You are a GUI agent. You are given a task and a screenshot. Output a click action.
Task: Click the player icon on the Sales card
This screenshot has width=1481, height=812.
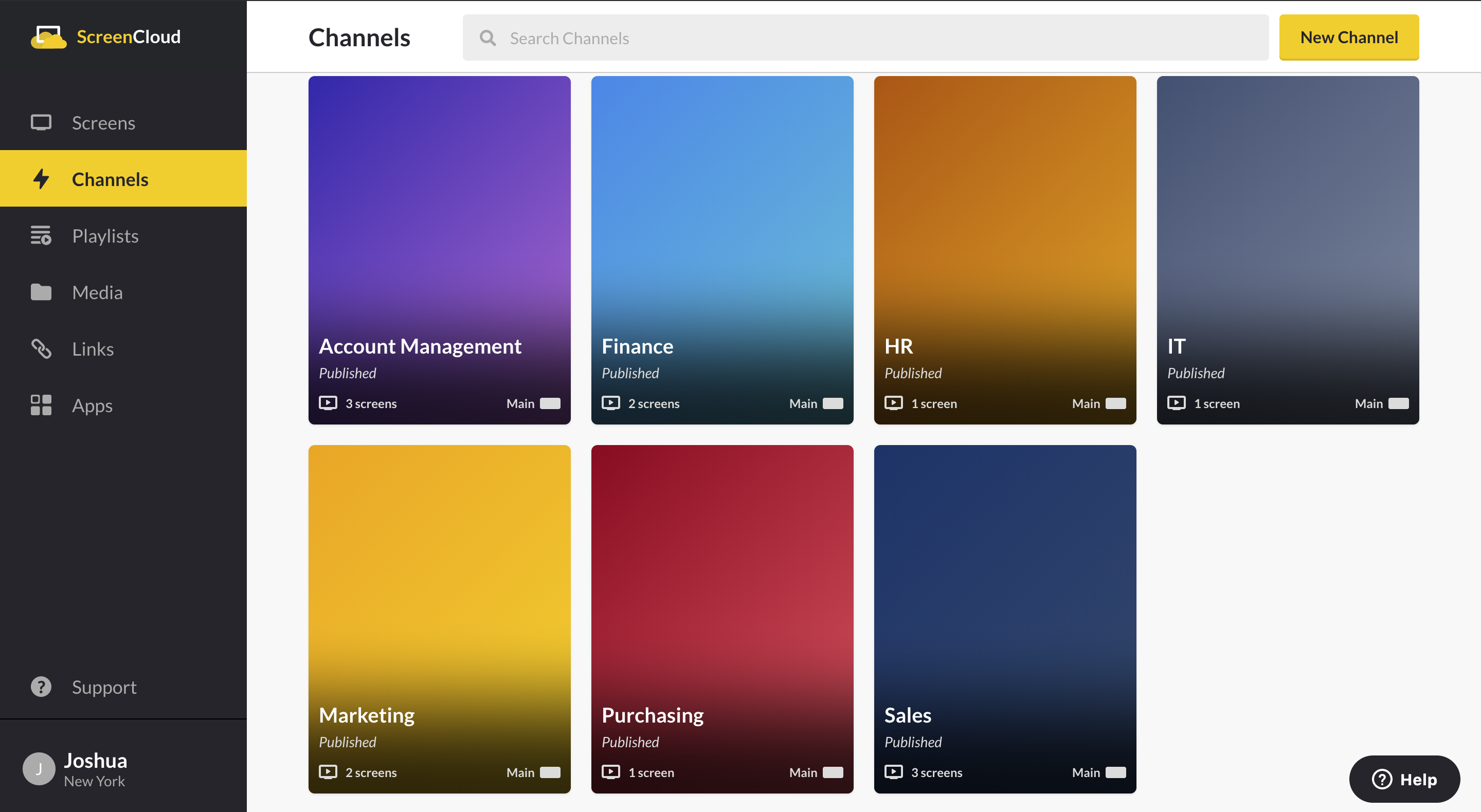[x=894, y=772]
